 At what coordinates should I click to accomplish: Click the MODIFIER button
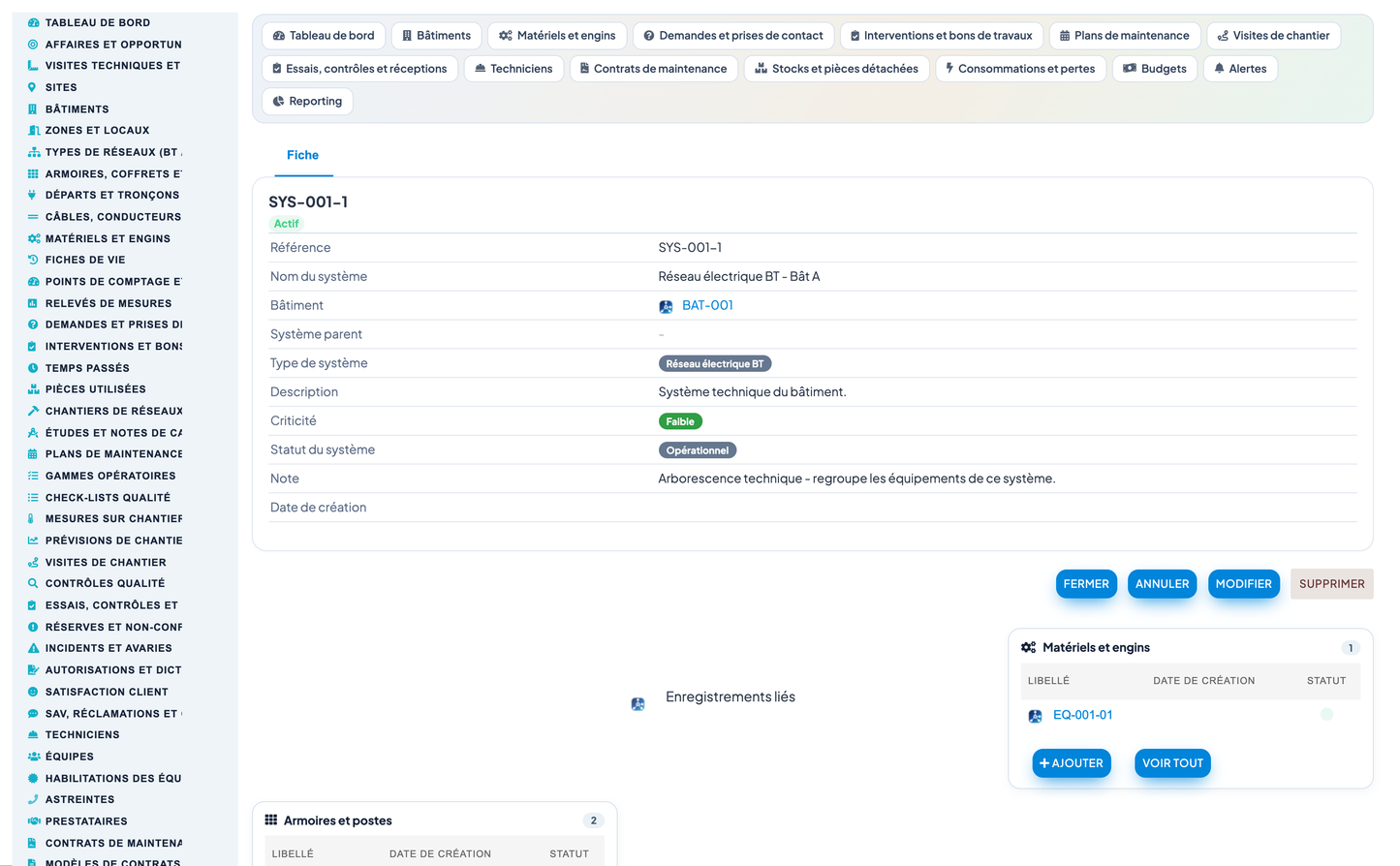(1244, 584)
